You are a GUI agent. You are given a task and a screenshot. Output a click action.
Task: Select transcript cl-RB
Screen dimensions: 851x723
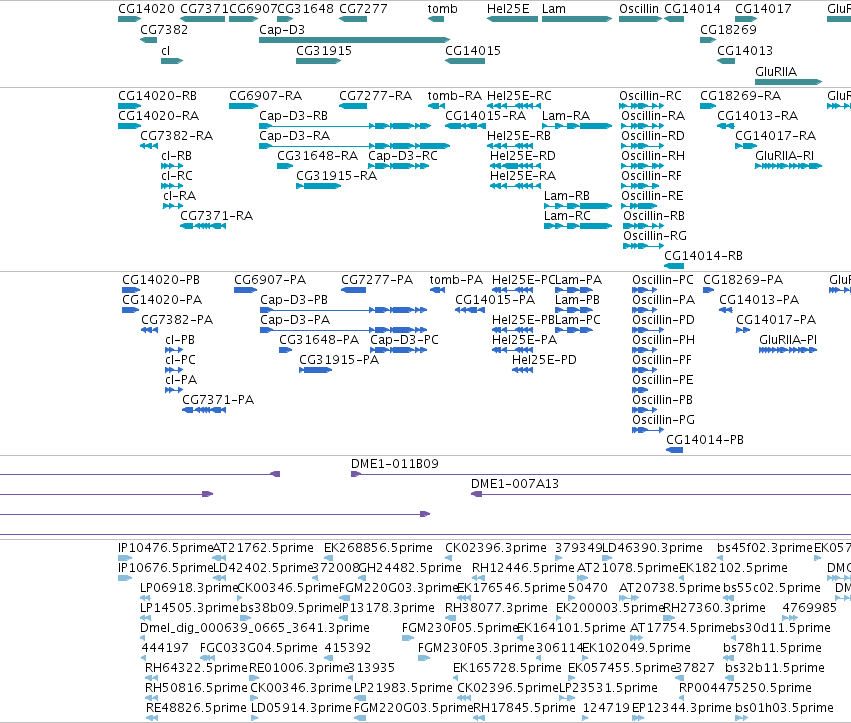point(172,166)
